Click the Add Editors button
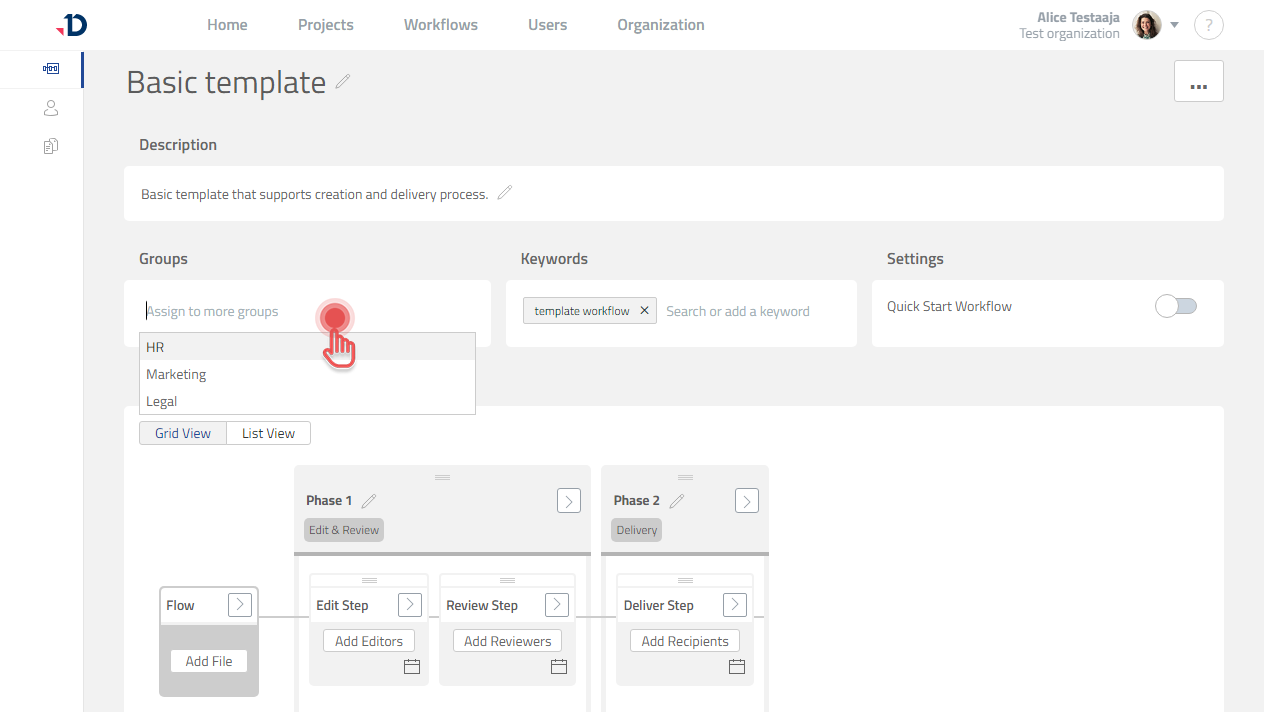Viewport: 1264px width, 712px height. 368,640
